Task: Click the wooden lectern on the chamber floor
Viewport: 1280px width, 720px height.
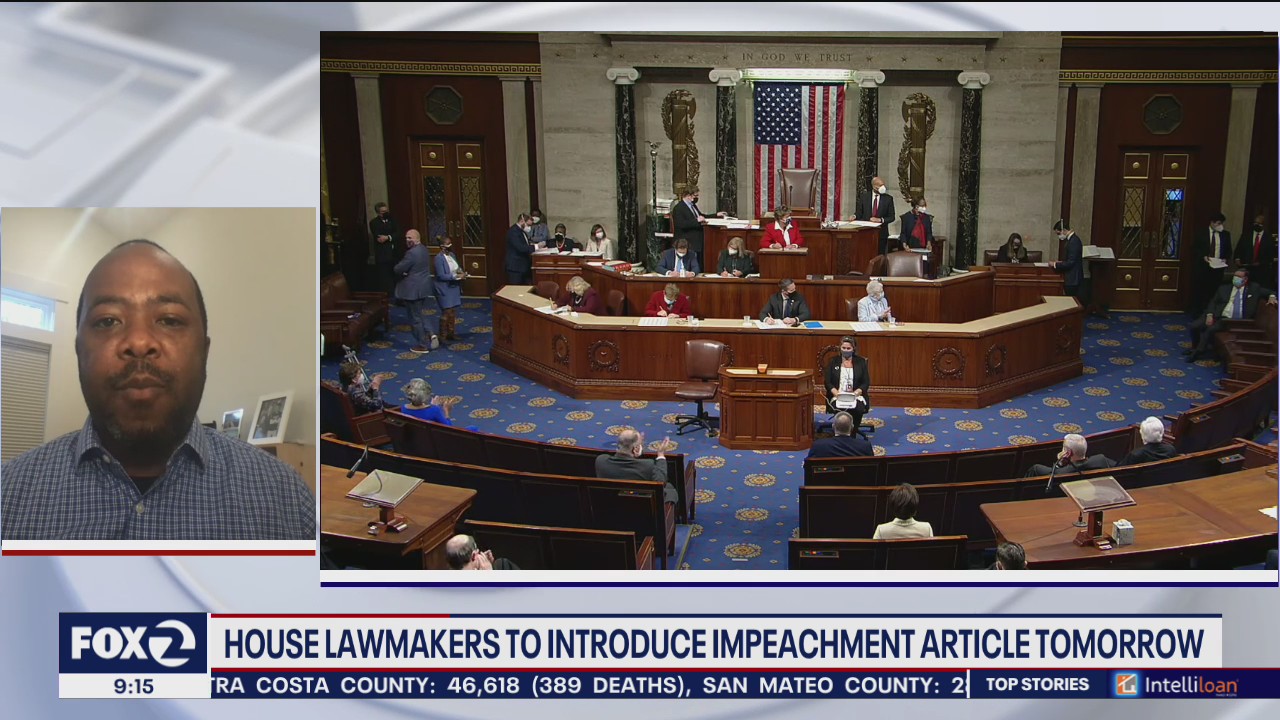Action: [766, 405]
